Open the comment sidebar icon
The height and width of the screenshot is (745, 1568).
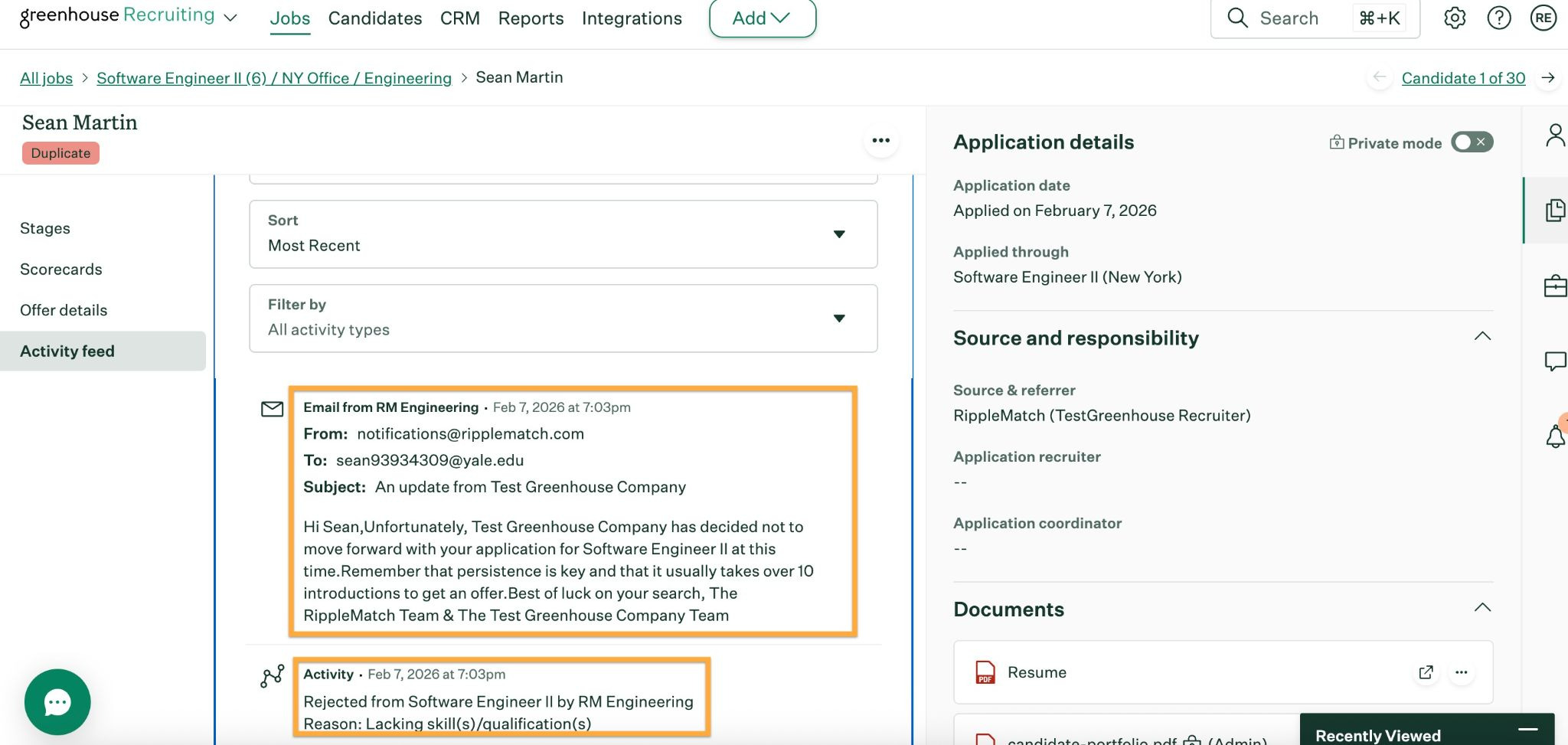pos(1555,361)
